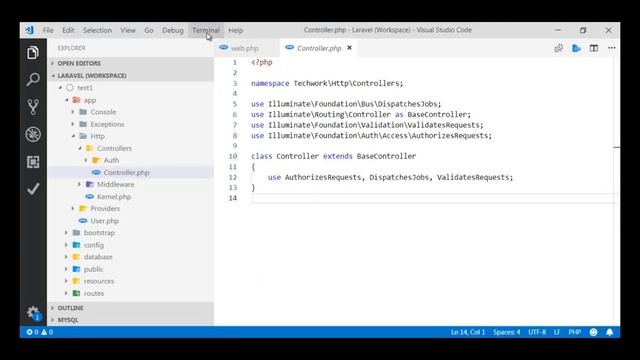Open the Help menu

pos(236,30)
